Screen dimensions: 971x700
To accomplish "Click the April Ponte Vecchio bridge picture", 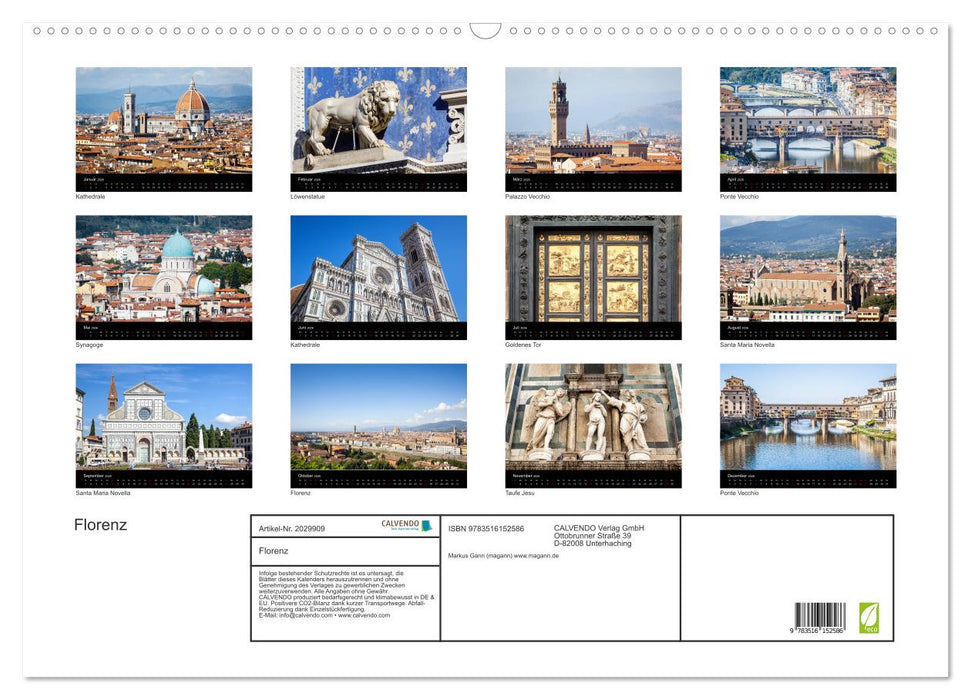I will click(x=808, y=128).
